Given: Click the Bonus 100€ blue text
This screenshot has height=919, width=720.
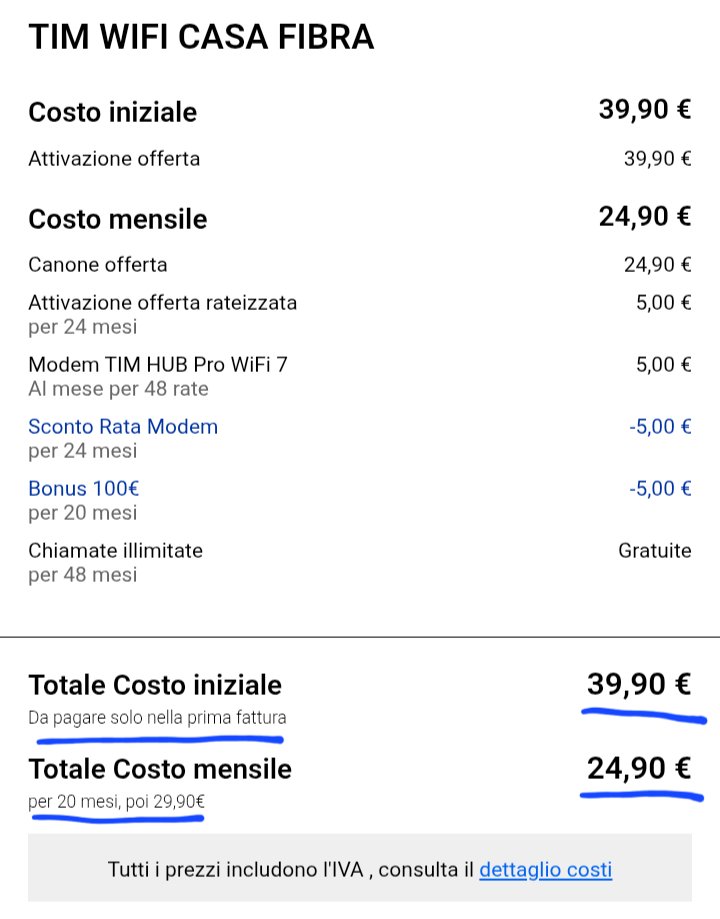Looking at the screenshot, I should coord(83,489).
